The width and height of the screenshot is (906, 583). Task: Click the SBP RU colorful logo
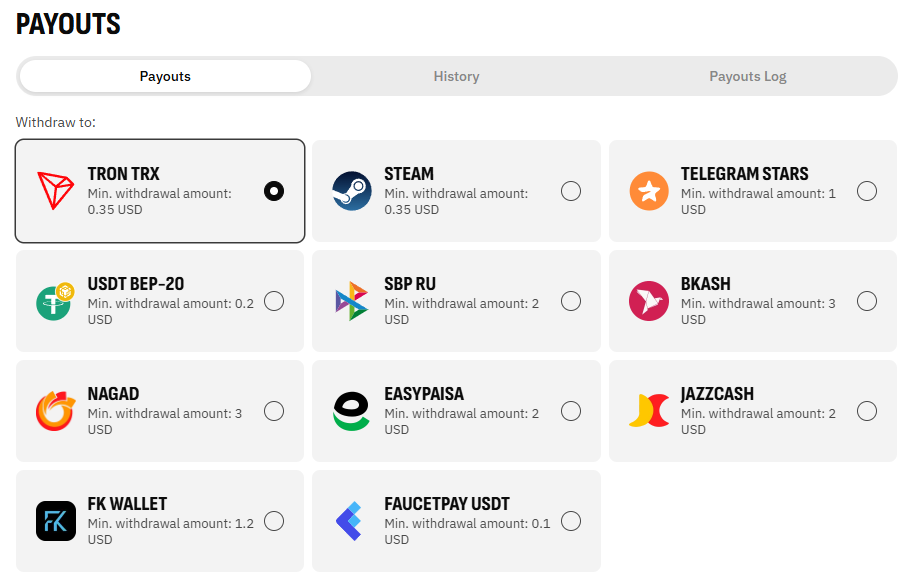352,301
